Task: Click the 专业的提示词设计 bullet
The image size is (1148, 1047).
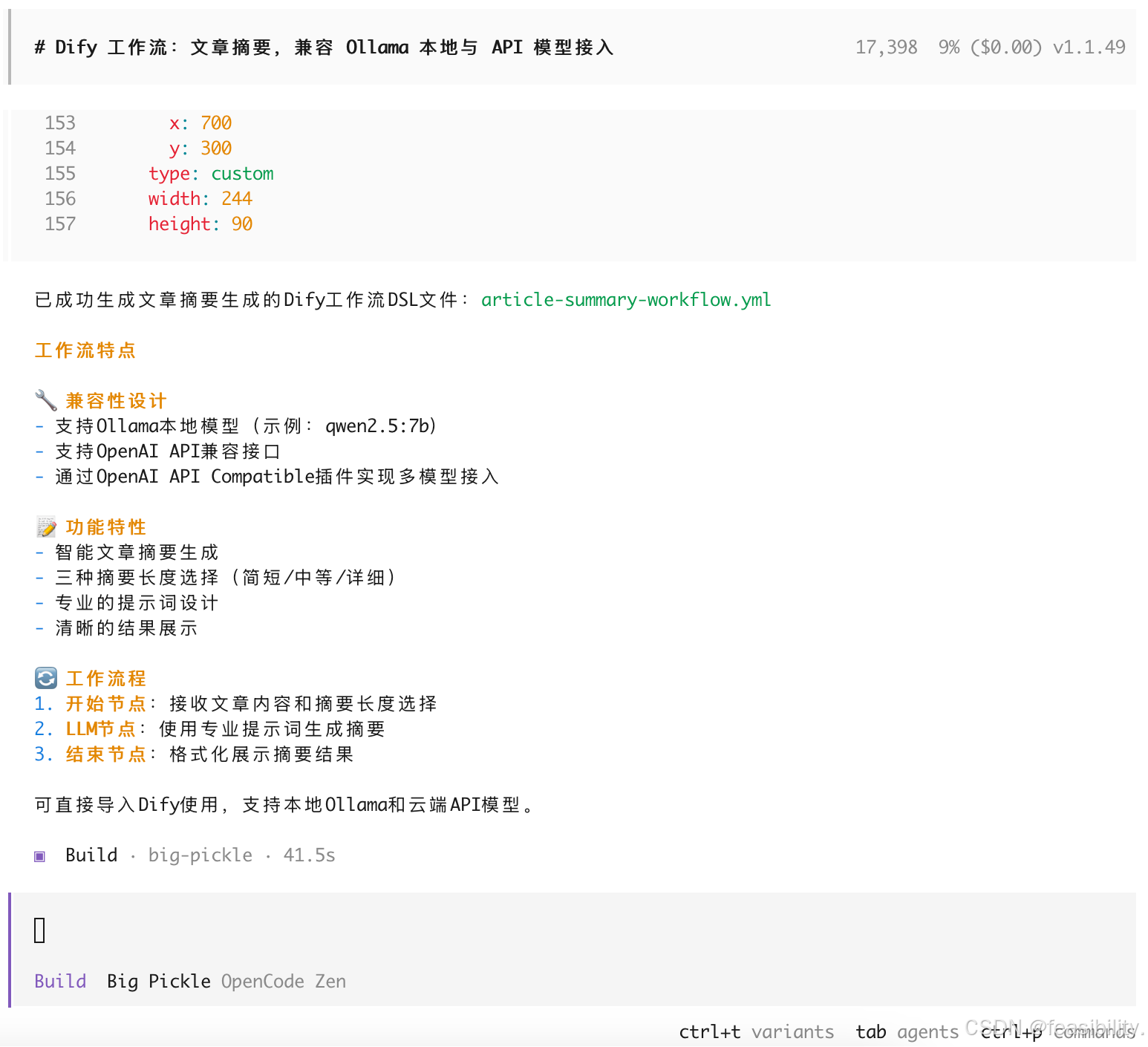Action: click(126, 603)
